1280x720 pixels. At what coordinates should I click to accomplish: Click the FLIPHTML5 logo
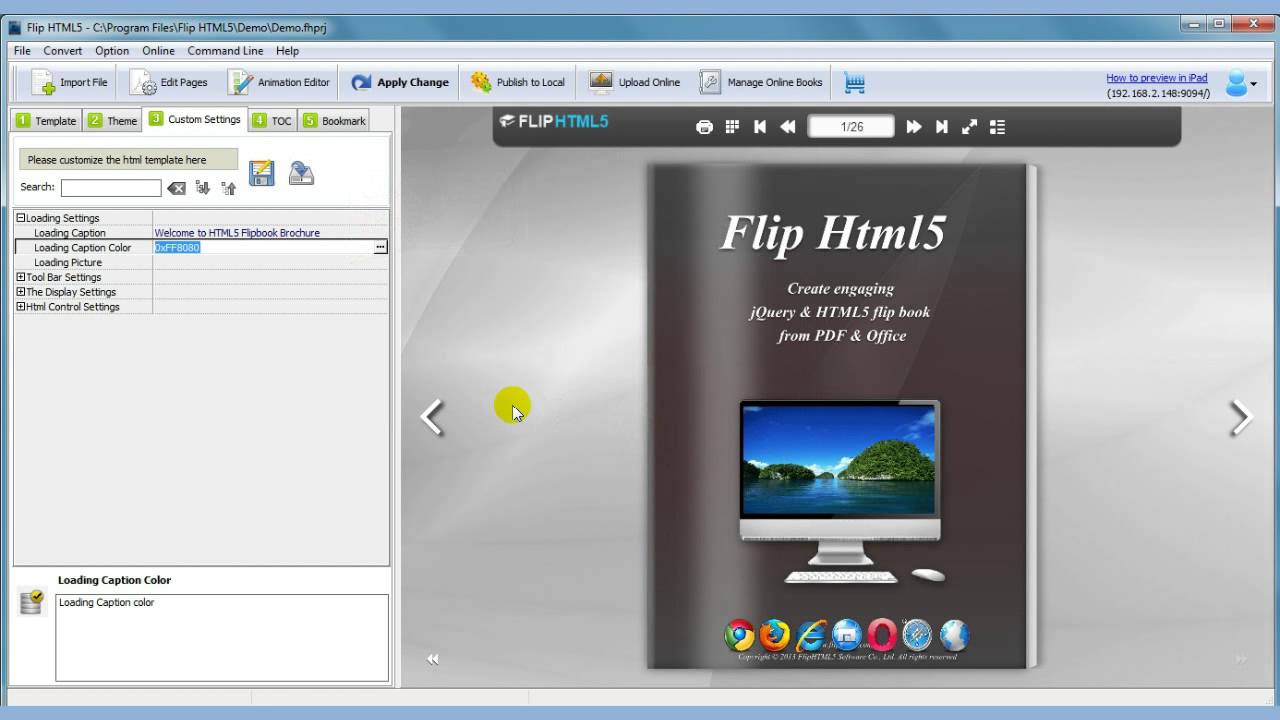pos(554,122)
